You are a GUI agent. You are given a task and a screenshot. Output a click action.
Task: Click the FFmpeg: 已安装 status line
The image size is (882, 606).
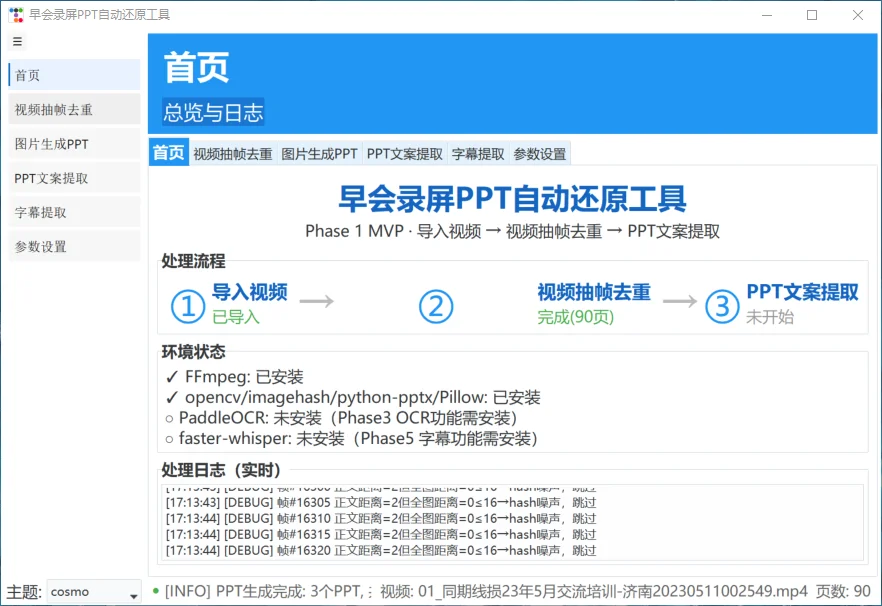click(x=235, y=377)
